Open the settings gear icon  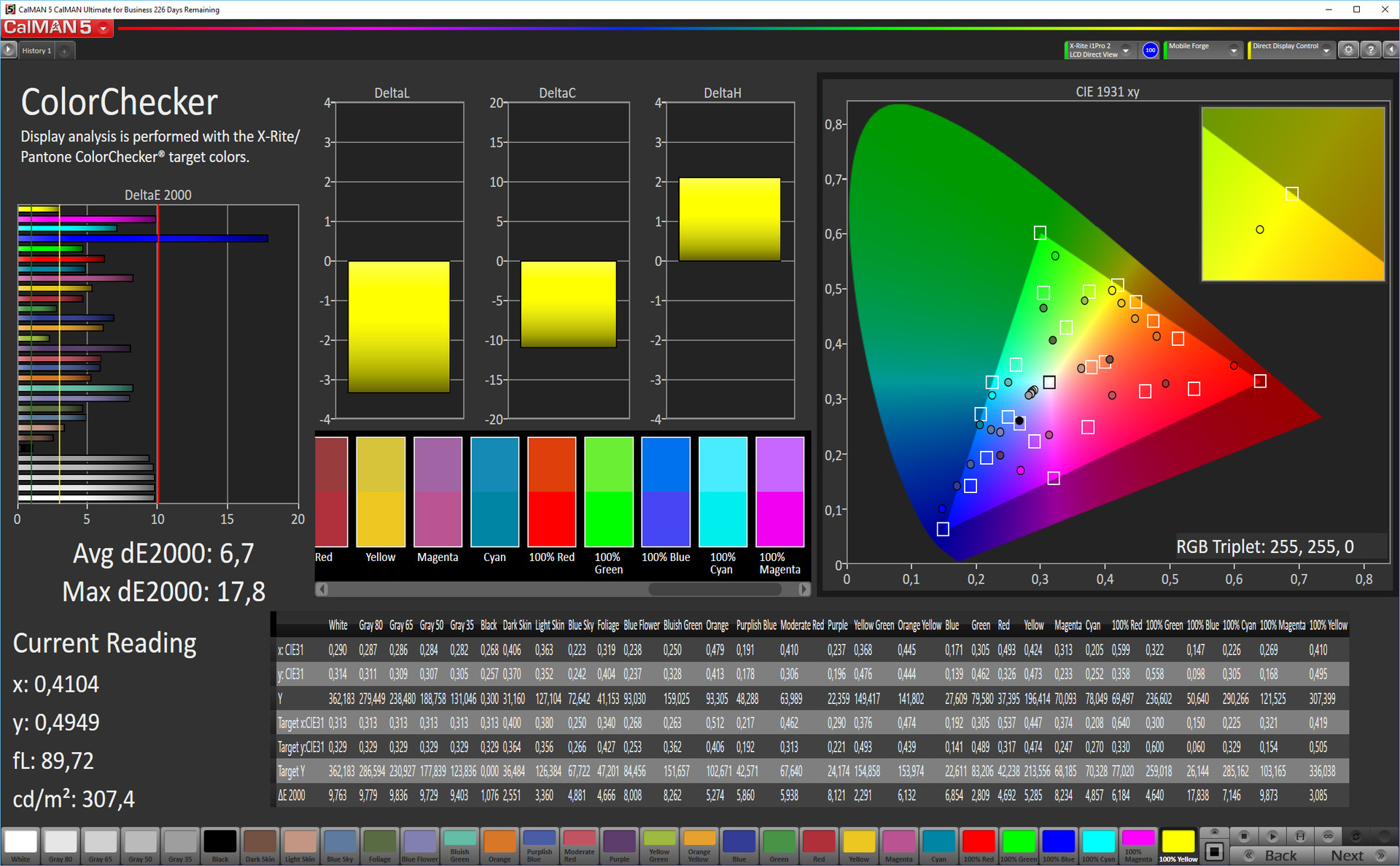1348,50
